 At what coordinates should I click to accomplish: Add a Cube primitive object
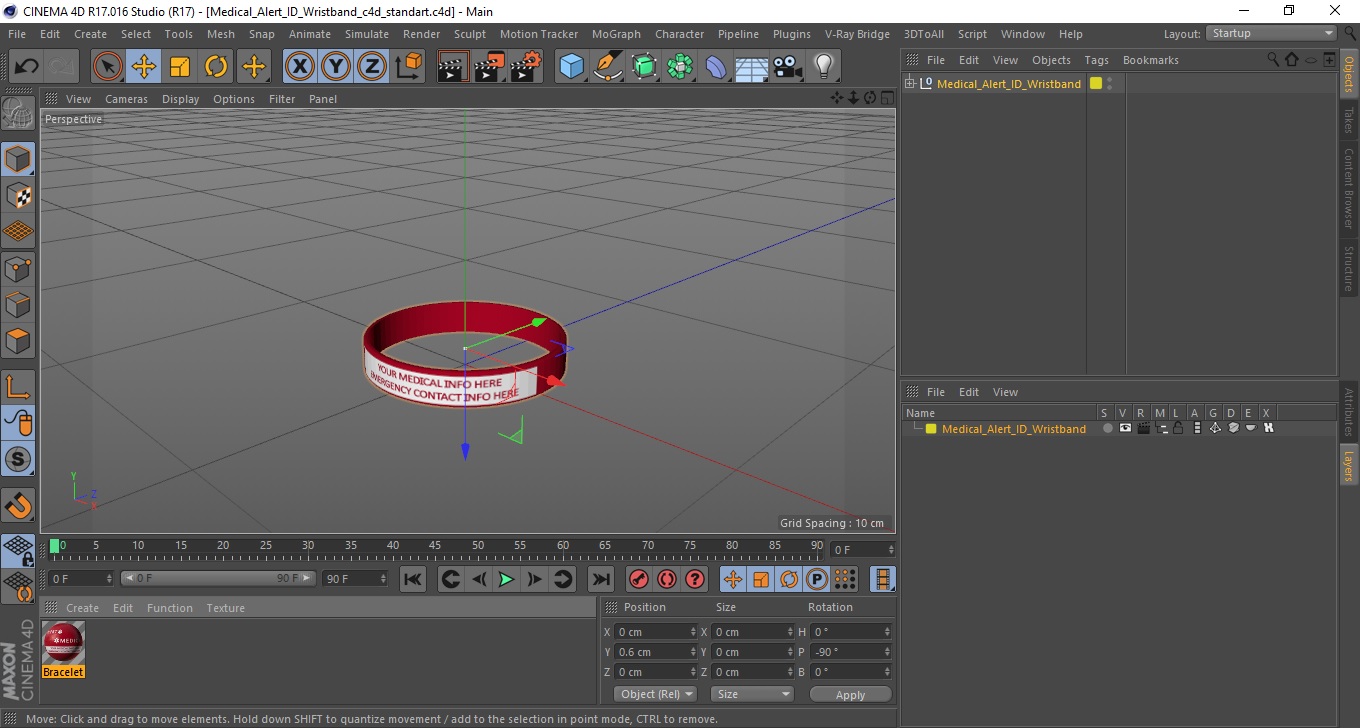click(572, 67)
